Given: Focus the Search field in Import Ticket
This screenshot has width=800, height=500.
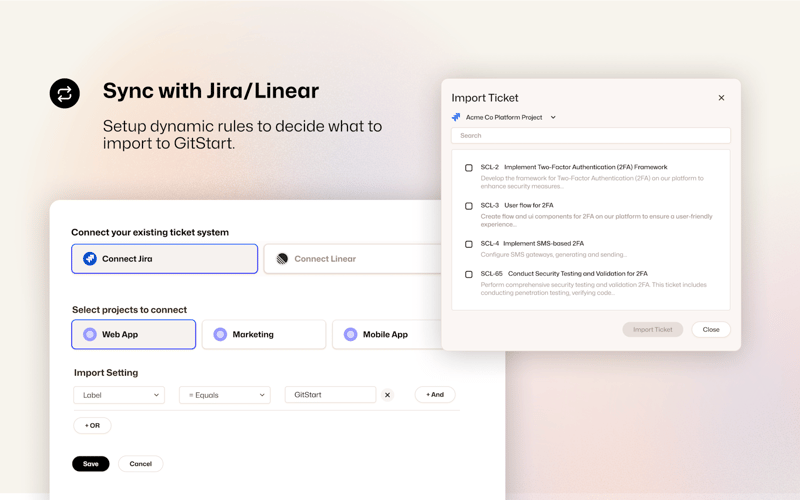Looking at the screenshot, I should coord(591,136).
